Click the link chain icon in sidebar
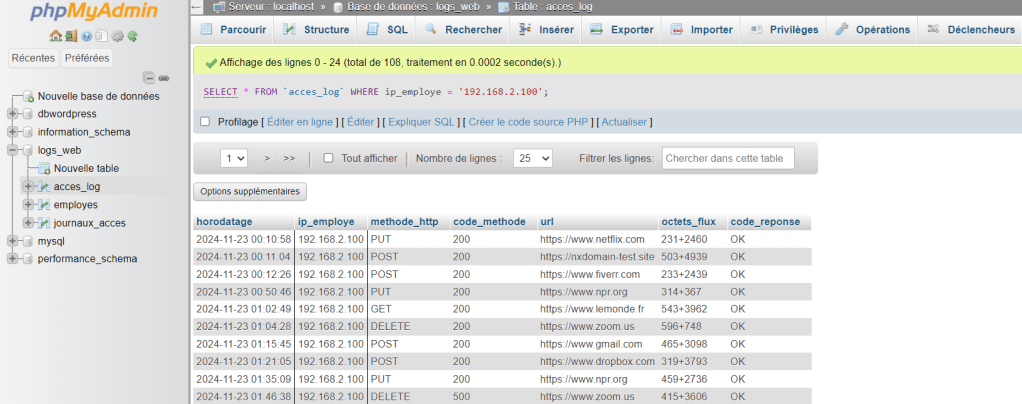Image resolution: width=1022 pixels, height=404 pixels. pos(163,77)
